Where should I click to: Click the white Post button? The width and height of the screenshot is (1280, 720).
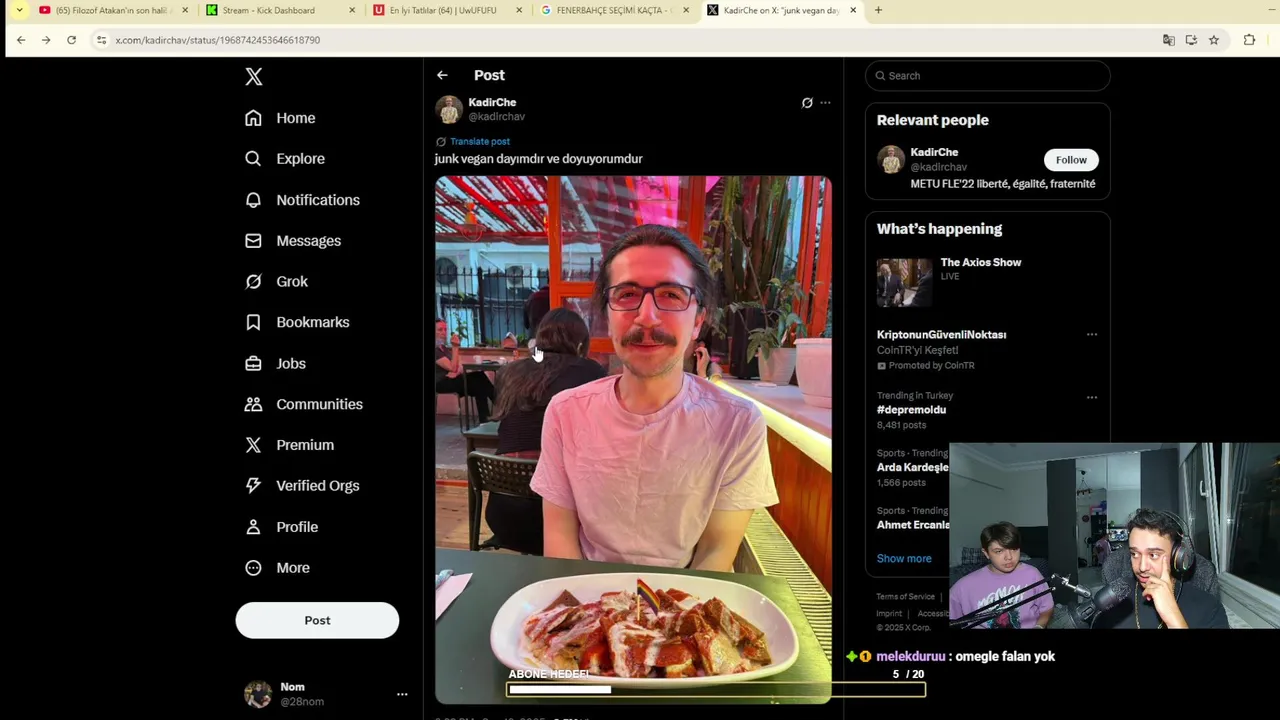coord(317,620)
